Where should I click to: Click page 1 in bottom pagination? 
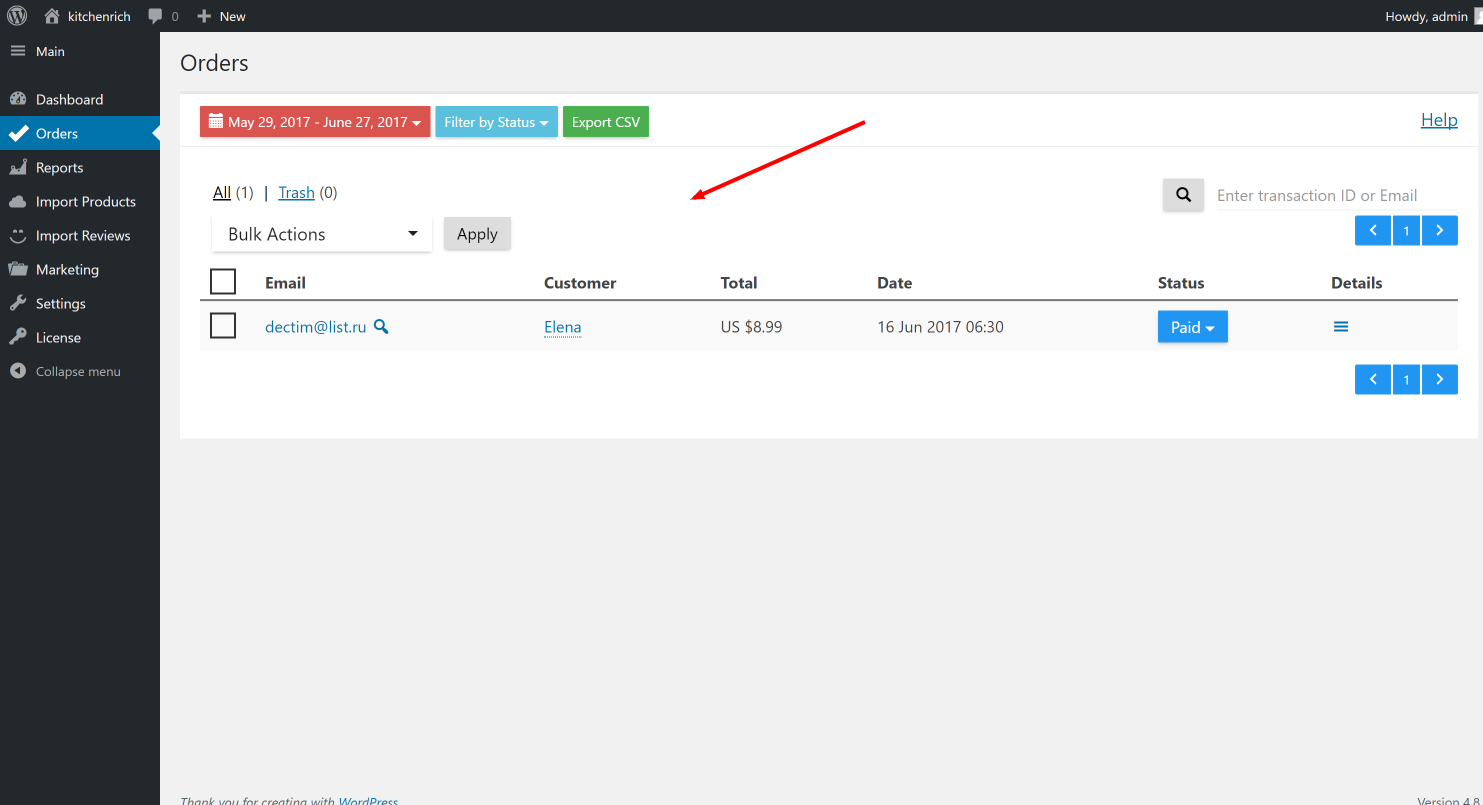click(x=1406, y=379)
